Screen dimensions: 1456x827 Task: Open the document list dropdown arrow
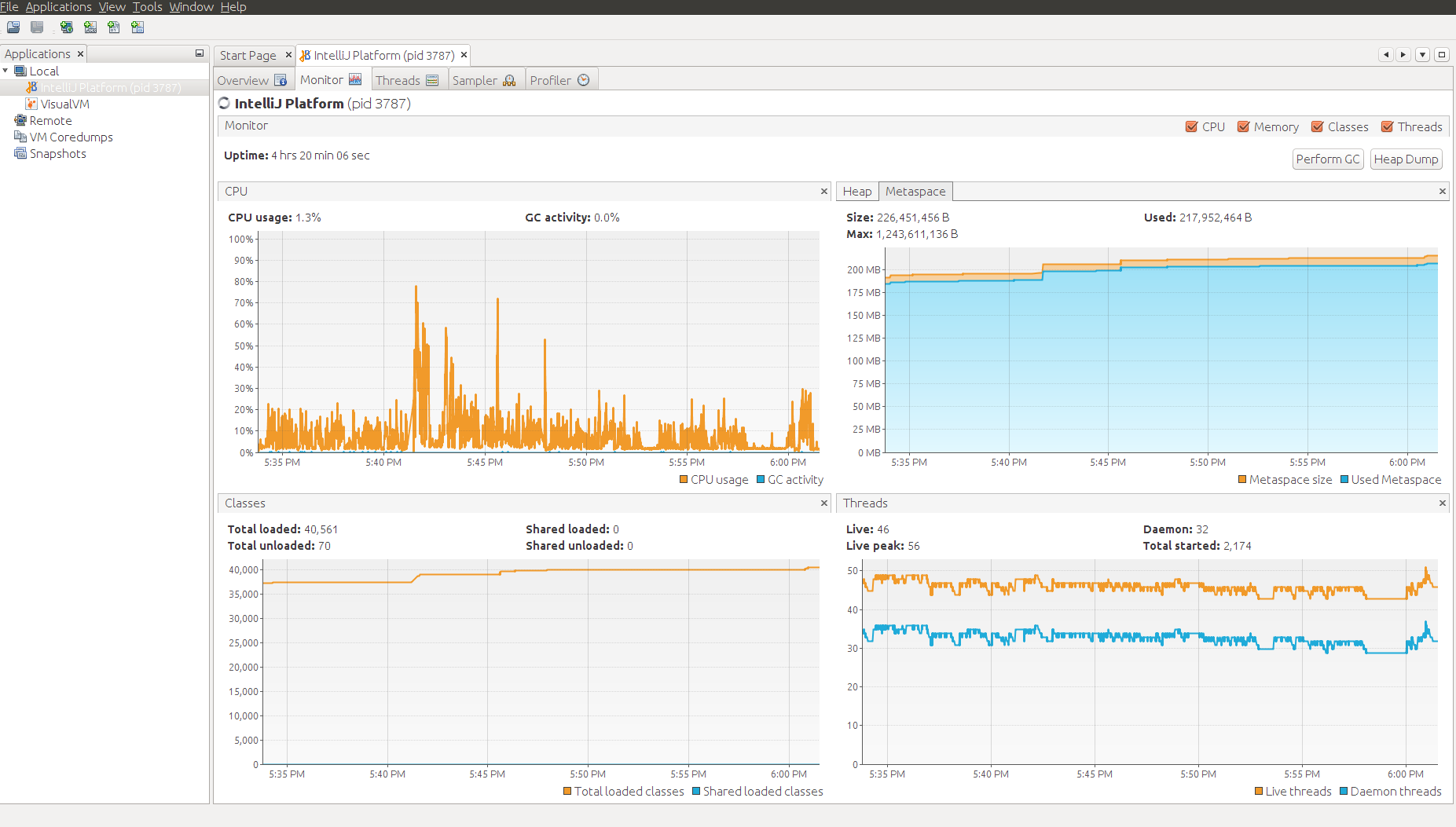1423,55
